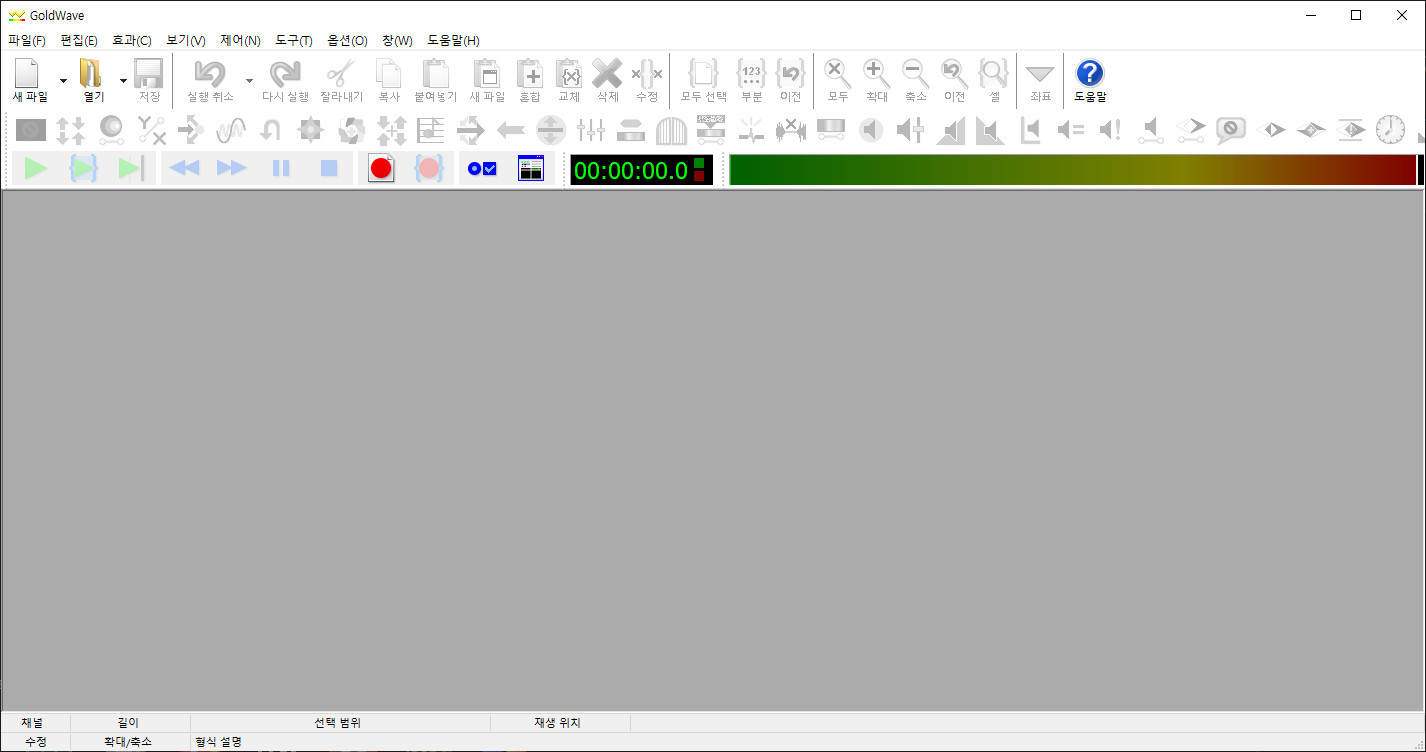This screenshot has width=1426, height=752.
Task: Mix clipboard audio with the 혼합 icon
Action: [529, 80]
